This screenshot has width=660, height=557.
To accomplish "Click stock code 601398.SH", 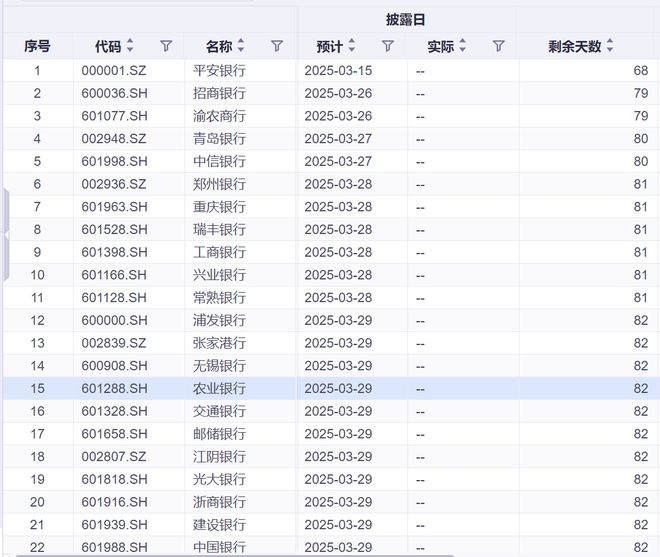I will point(114,252).
